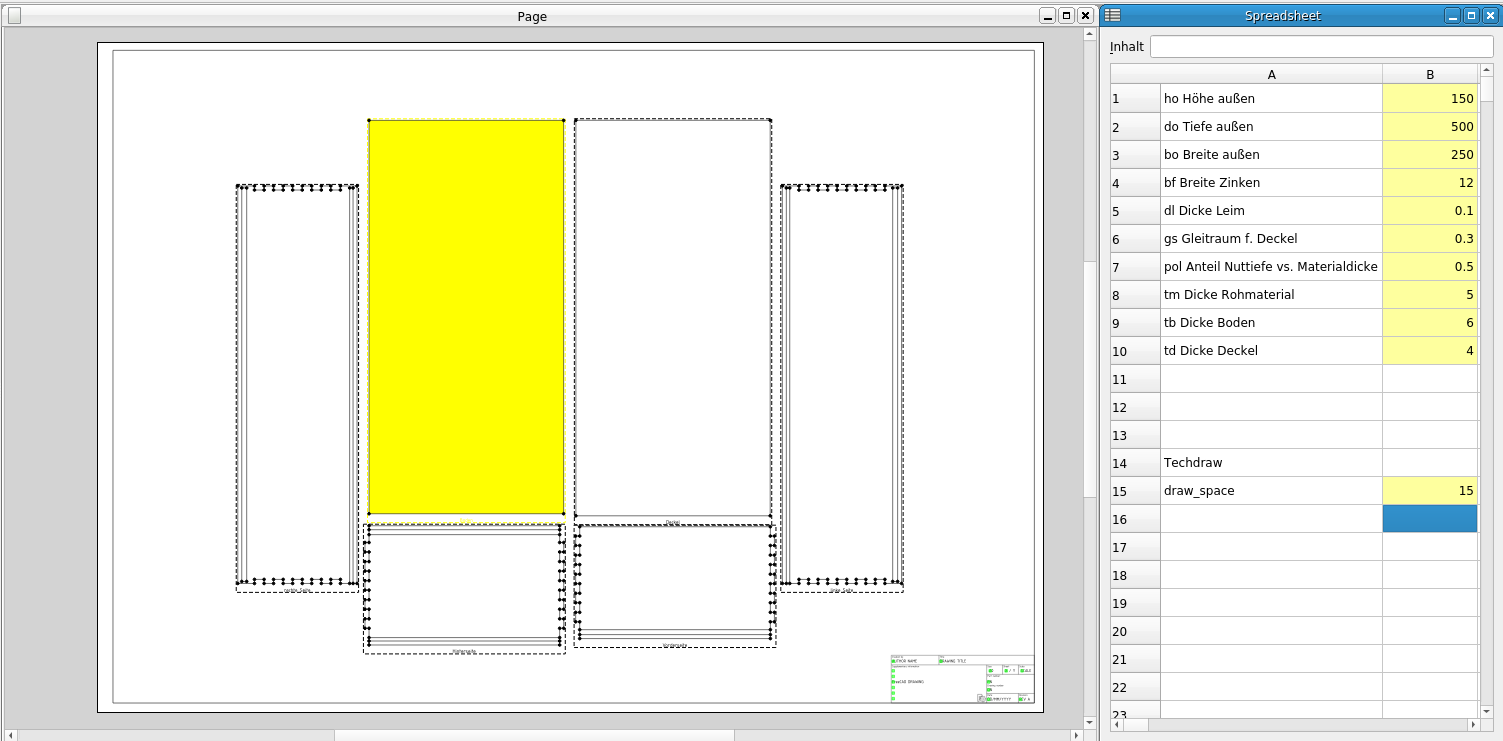The width and height of the screenshot is (1503, 741).
Task: Click the green DRAWING TITLE field marker
Action: (941, 661)
